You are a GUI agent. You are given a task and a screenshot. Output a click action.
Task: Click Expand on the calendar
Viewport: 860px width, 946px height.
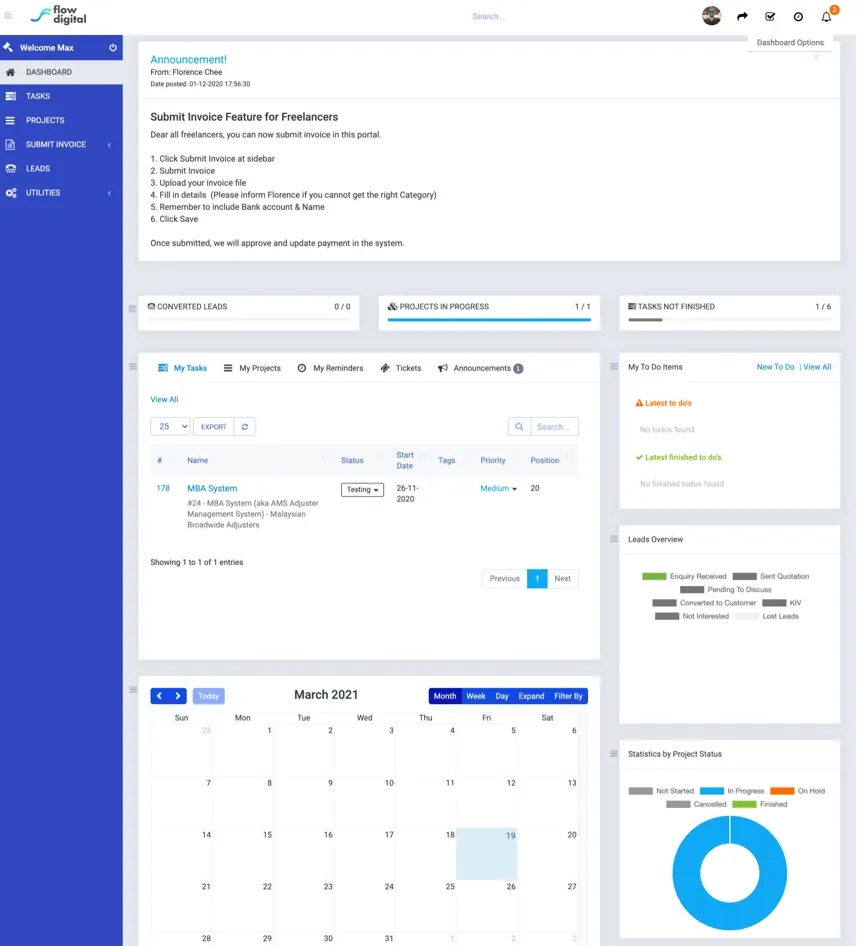[x=531, y=696]
